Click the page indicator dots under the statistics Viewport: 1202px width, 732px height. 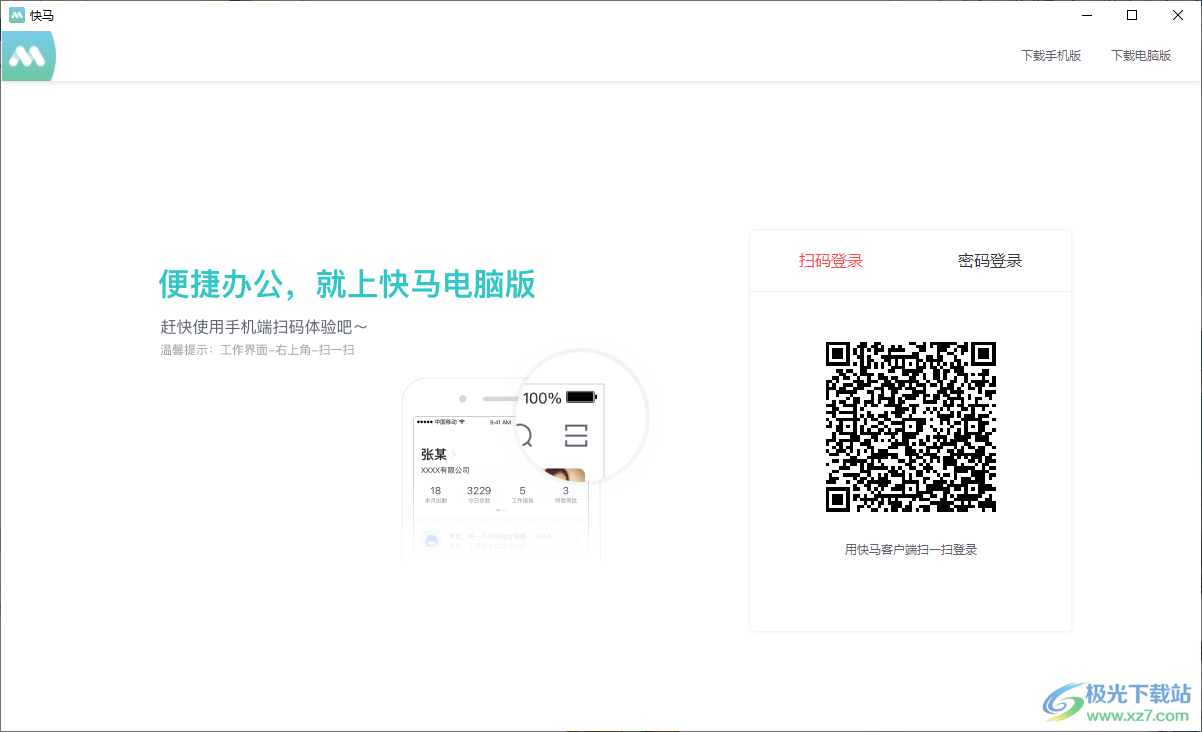(503, 510)
